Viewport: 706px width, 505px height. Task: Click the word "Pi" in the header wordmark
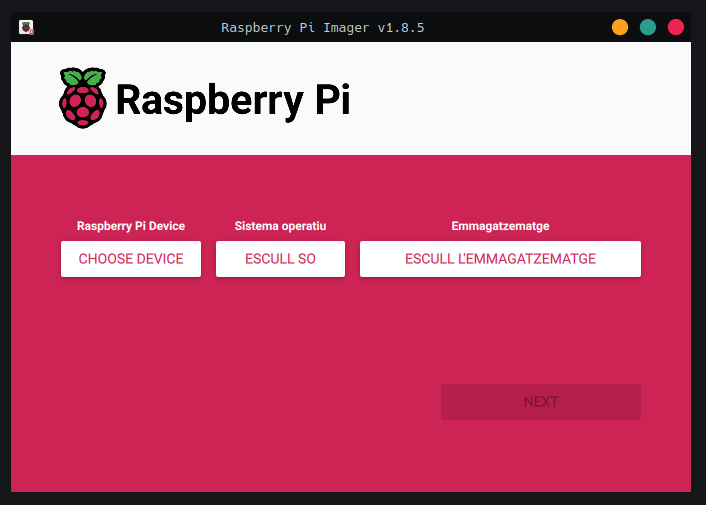tap(333, 101)
